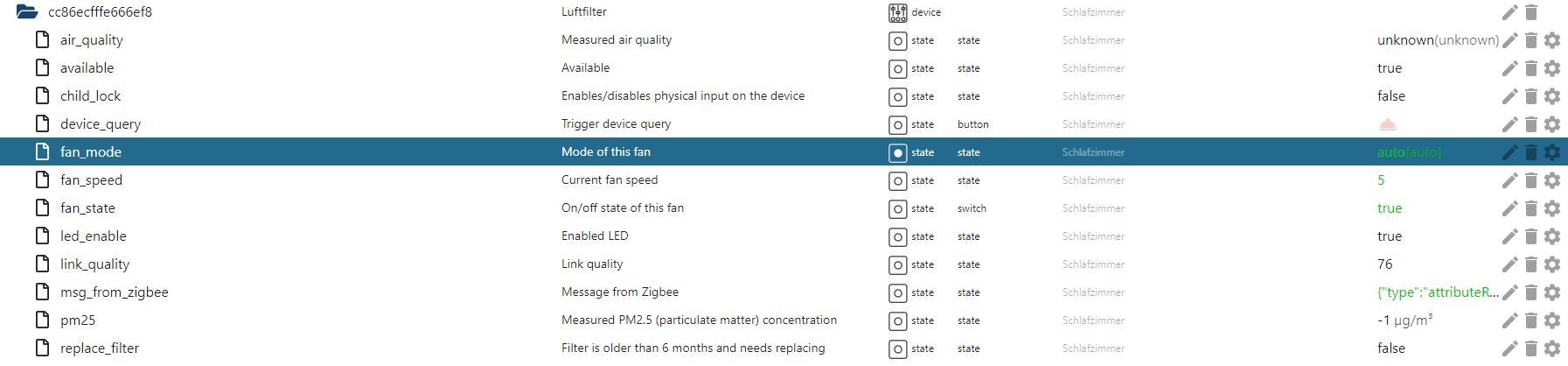The image size is (1568, 366).
Task: Open gear settings for link_quality
Action: point(1552,264)
